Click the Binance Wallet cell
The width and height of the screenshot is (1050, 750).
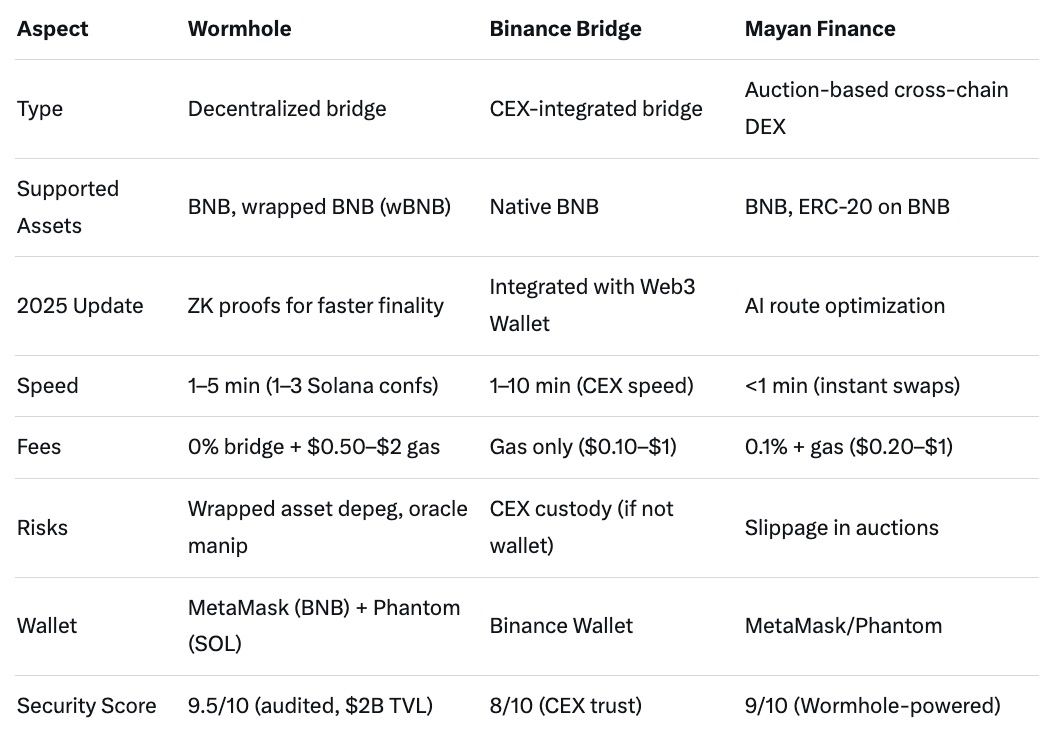click(x=561, y=626)
